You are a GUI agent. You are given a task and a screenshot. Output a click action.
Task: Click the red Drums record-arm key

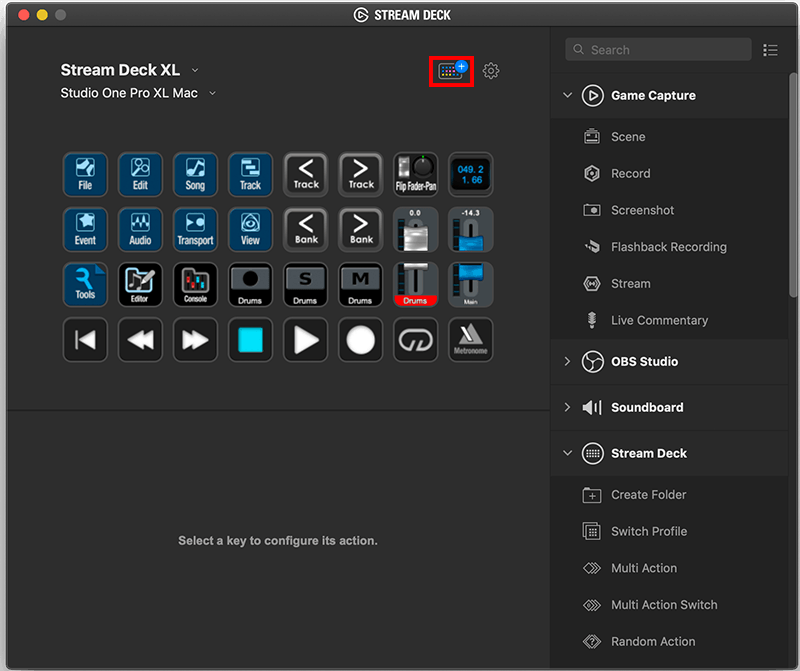pyautogui.click(x=415, y=284)
